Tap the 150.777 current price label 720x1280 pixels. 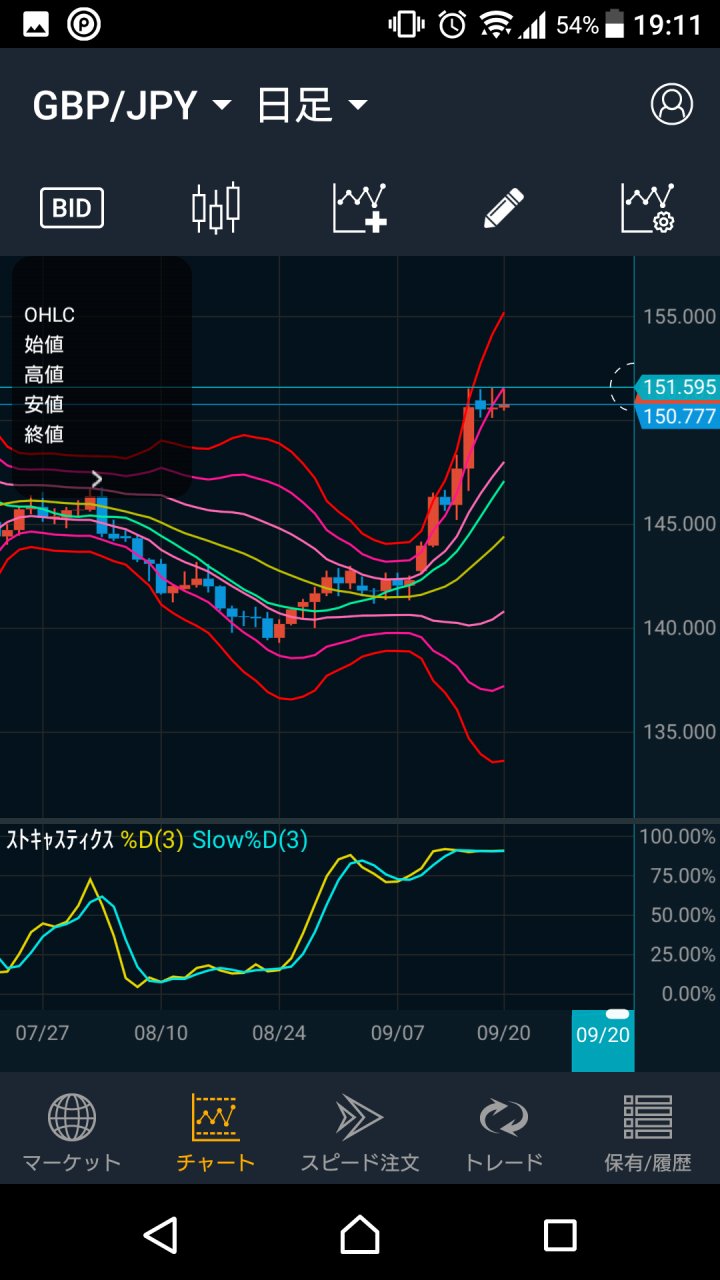click(x=679, y=415)
